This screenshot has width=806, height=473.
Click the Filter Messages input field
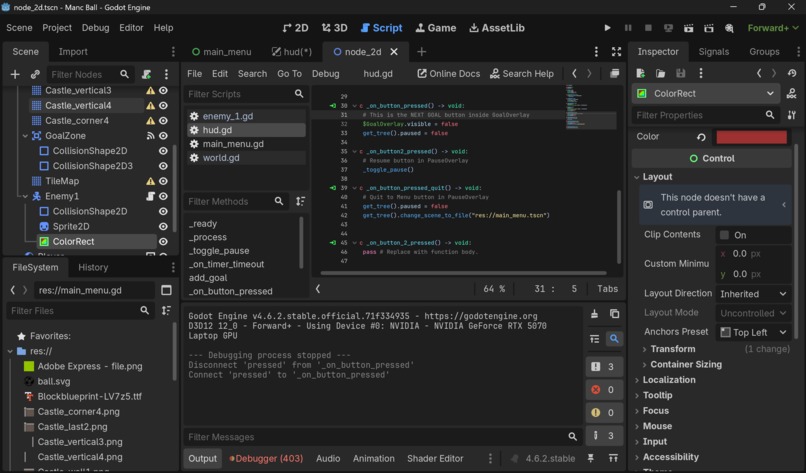coord(381,436)
